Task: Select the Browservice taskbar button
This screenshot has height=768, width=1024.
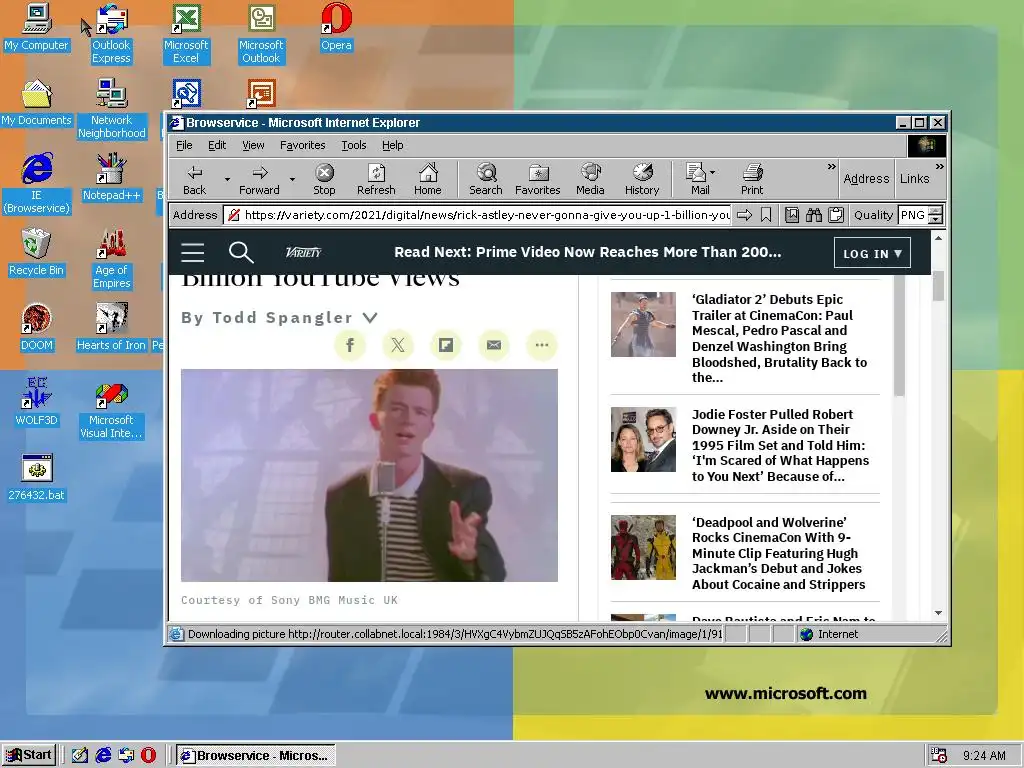Action: click(255, 756)
